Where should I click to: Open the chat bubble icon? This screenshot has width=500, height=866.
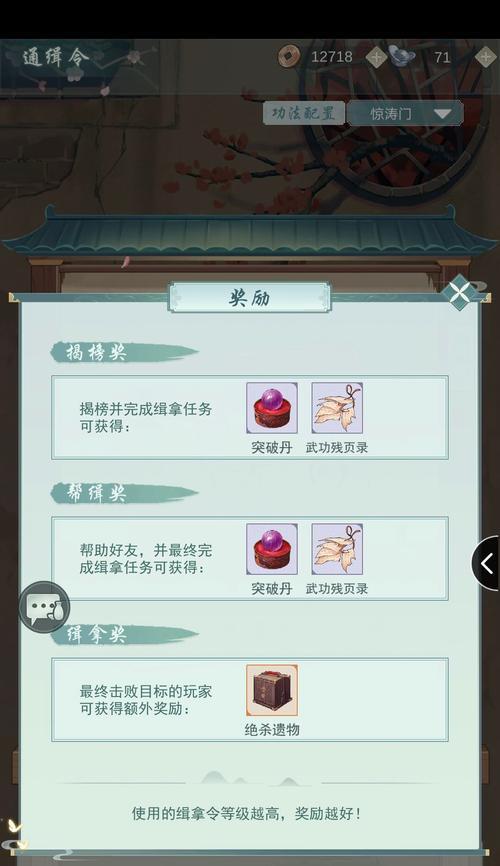coord(45,607)
